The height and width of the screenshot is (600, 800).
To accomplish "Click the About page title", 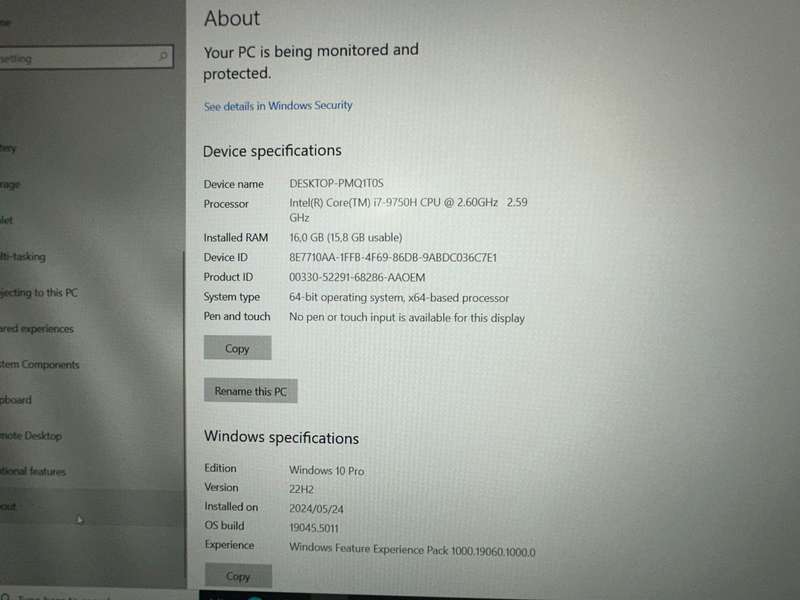I will [232, 18].
